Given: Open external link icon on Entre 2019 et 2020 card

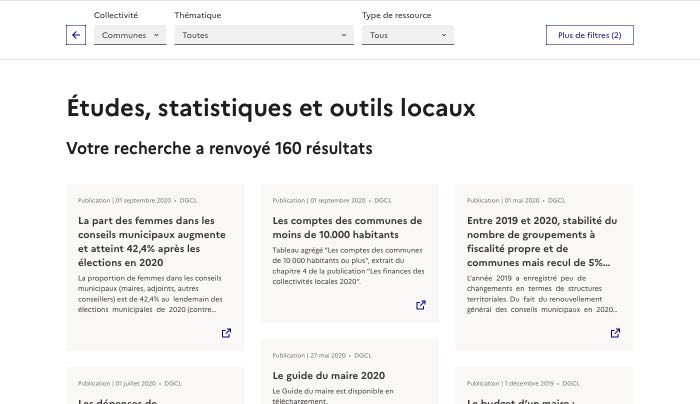Looking at the screenshot, I should coord(615,333).
